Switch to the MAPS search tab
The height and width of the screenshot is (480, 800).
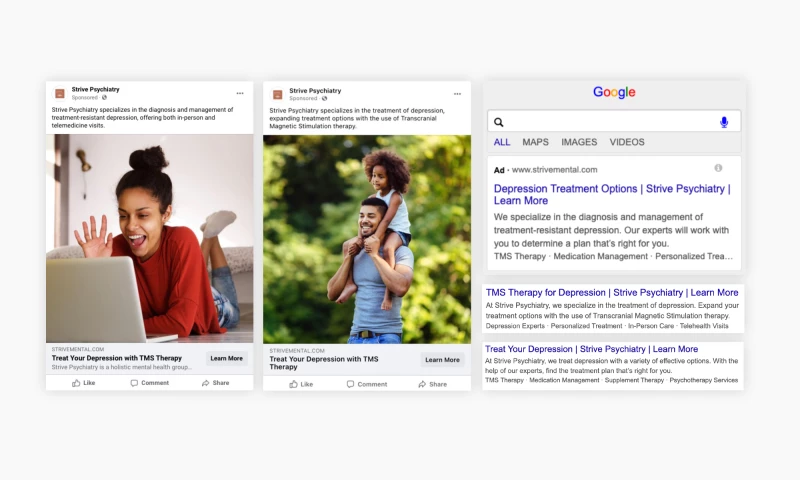tap(535, 143)
